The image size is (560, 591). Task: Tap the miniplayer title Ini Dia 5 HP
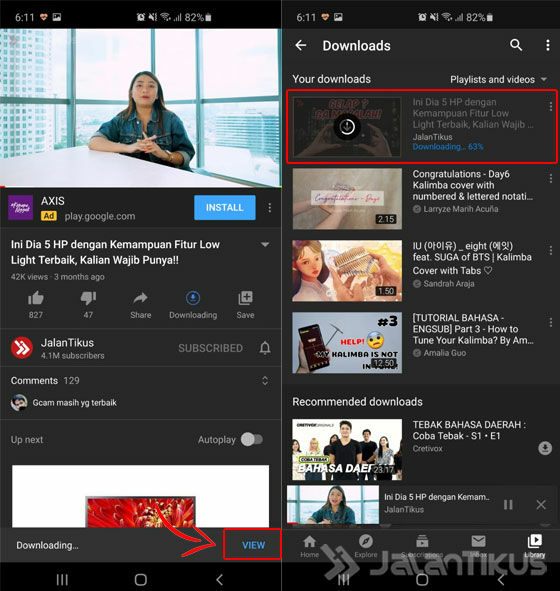pos(436,497)
